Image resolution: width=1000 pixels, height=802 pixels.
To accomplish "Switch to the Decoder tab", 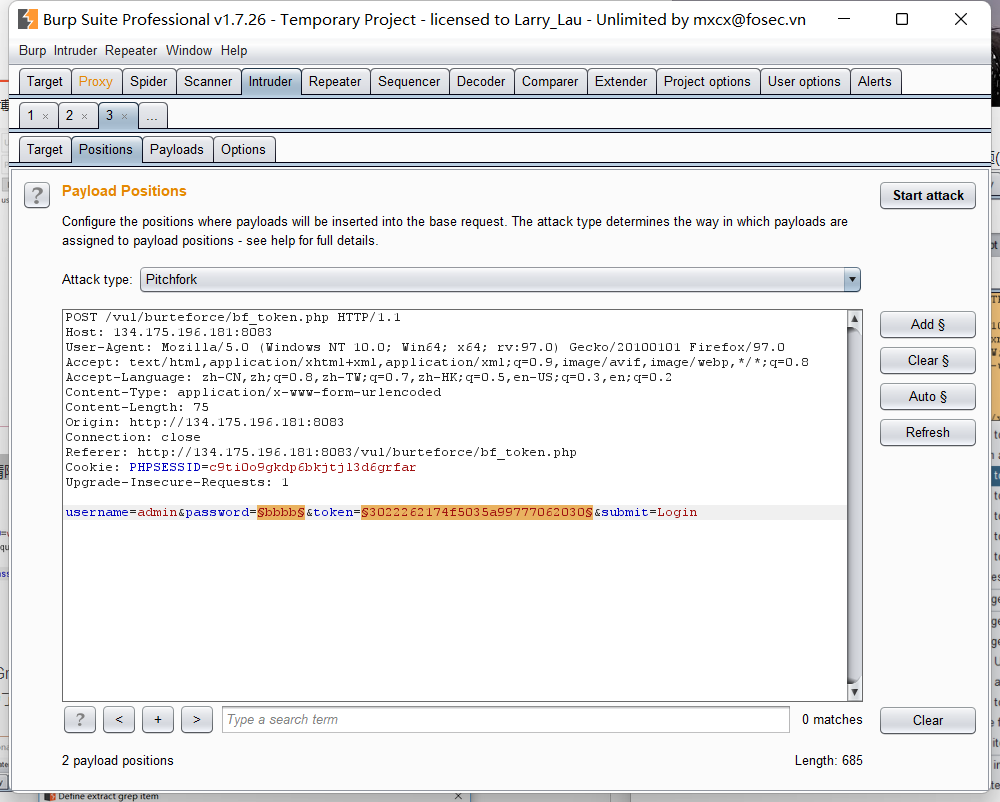I will 481,82.
